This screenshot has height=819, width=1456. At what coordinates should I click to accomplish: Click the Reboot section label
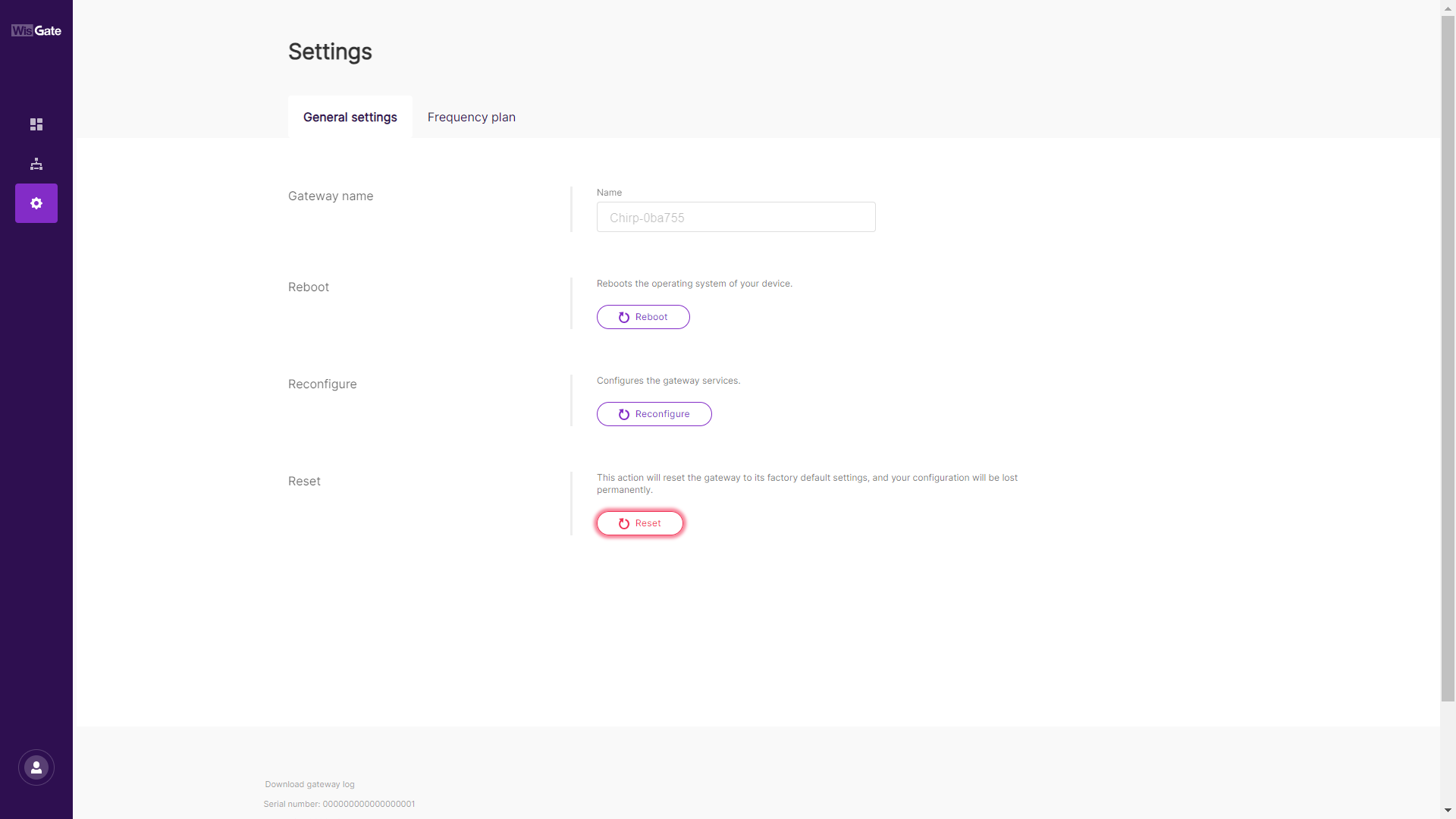click(309, 287)
